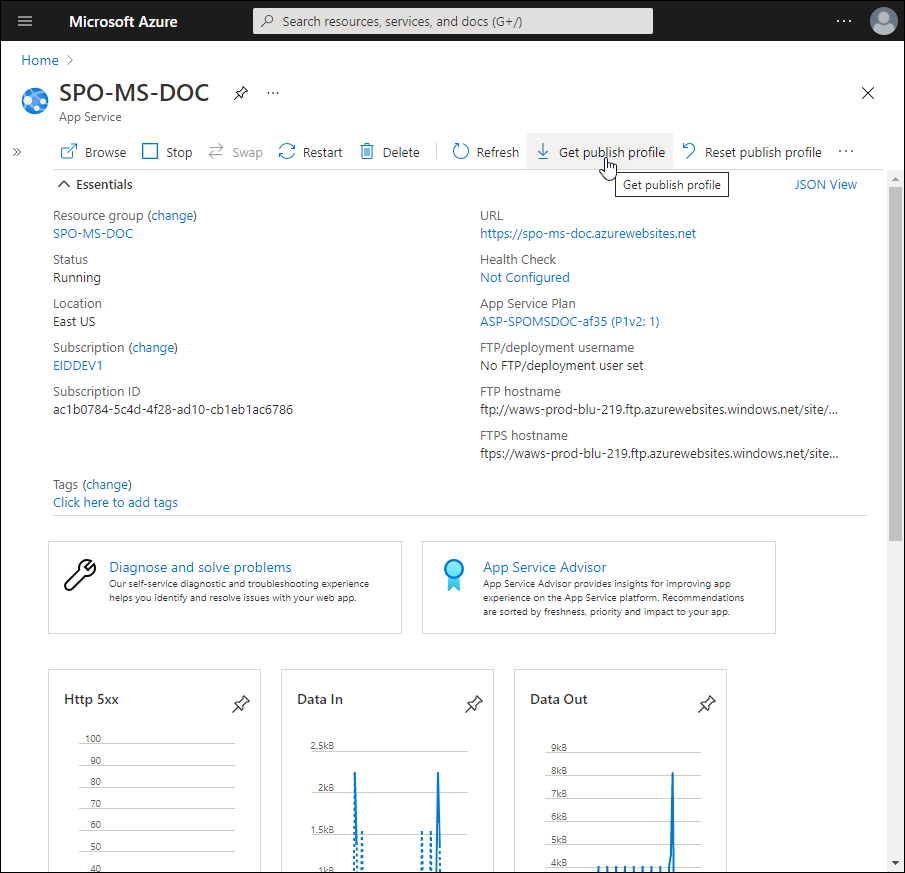Open the JSON View link
Image resolution: width=905 pixels, height=873 pixels.
pos(825,184)
